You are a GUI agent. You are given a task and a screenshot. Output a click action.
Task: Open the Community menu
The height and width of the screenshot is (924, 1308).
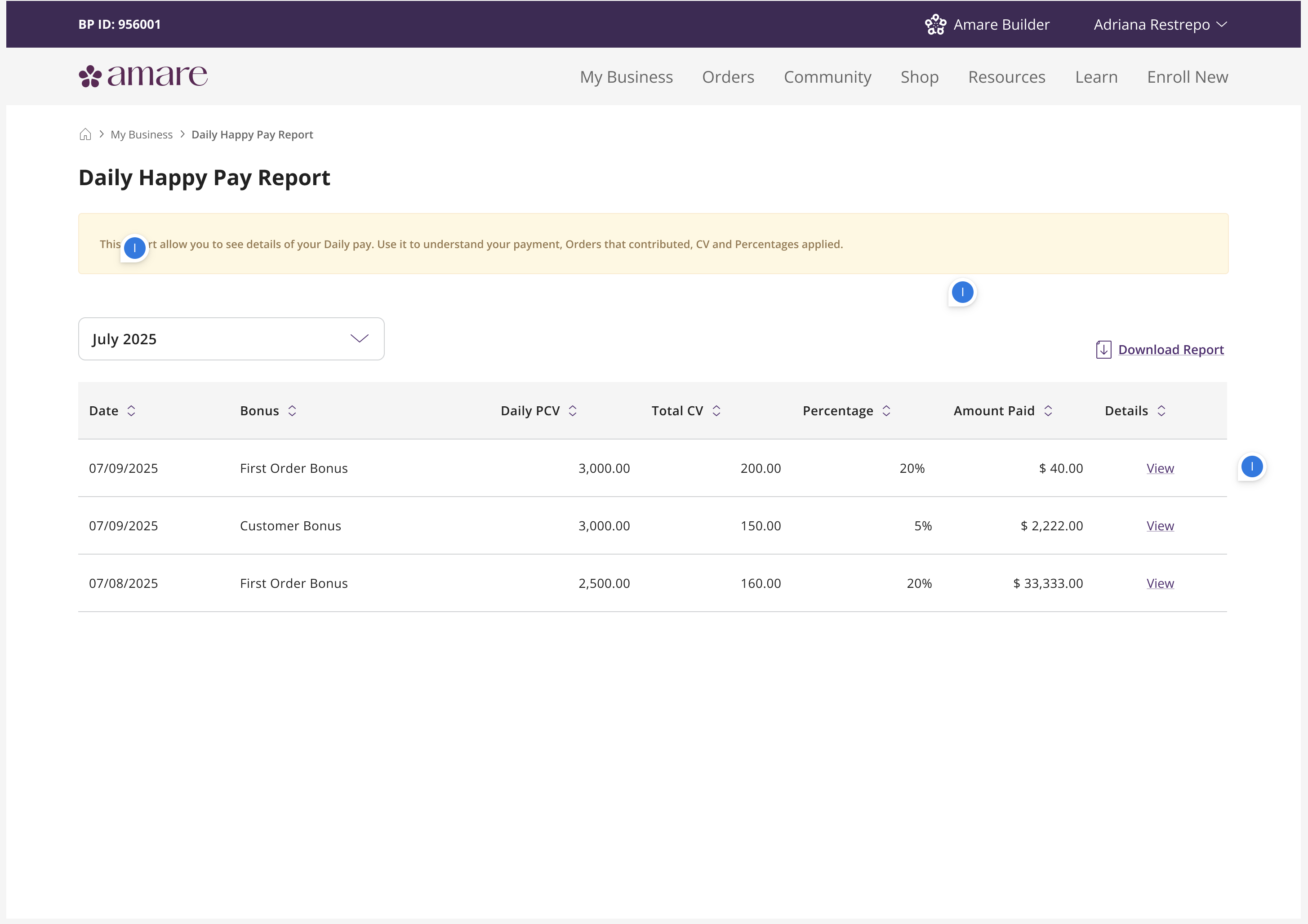click(827, 77)
